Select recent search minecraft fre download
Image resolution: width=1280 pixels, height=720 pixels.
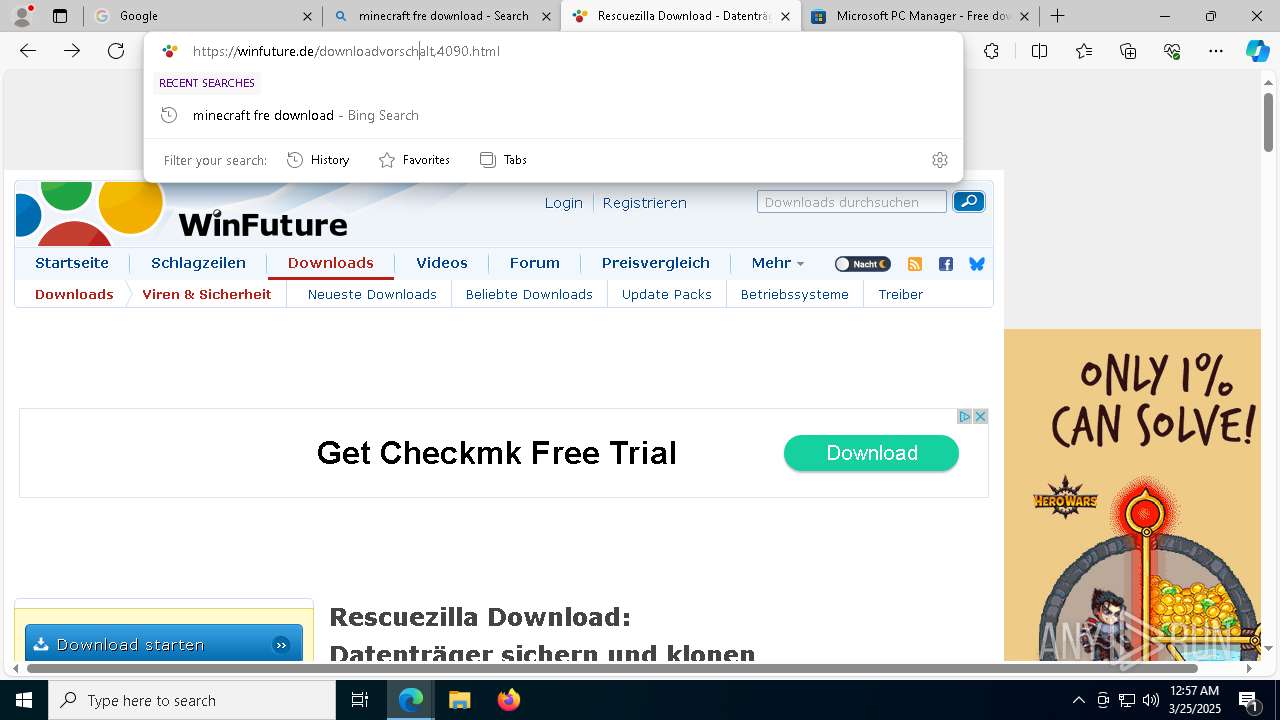tap(553, 115)
